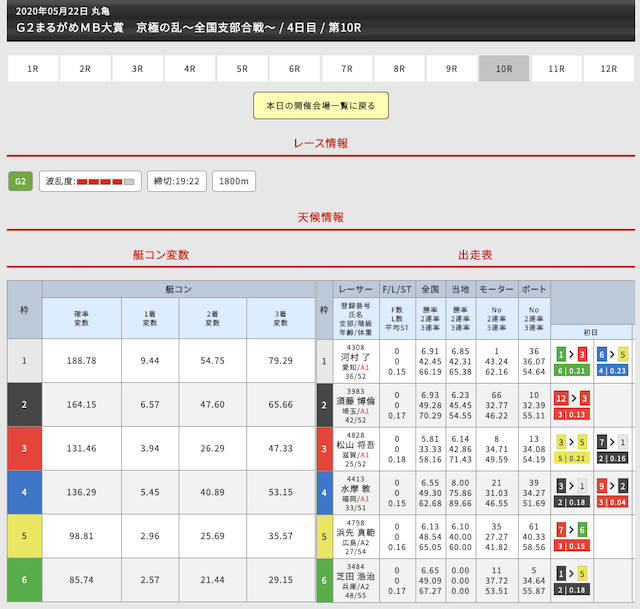Go to the 5R race tab
Image resolution: width=640 pixels, height=609 pixels.
pyautogui.click(x=242, y=69)
